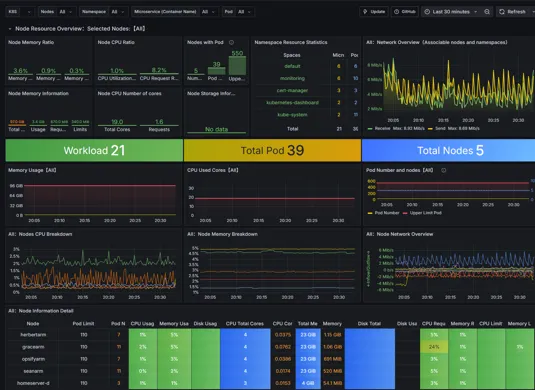Viewport: 535px width, 390px height.
Task: Click the 19.0 Total Cores value
Action: click(x=117, y=122)
